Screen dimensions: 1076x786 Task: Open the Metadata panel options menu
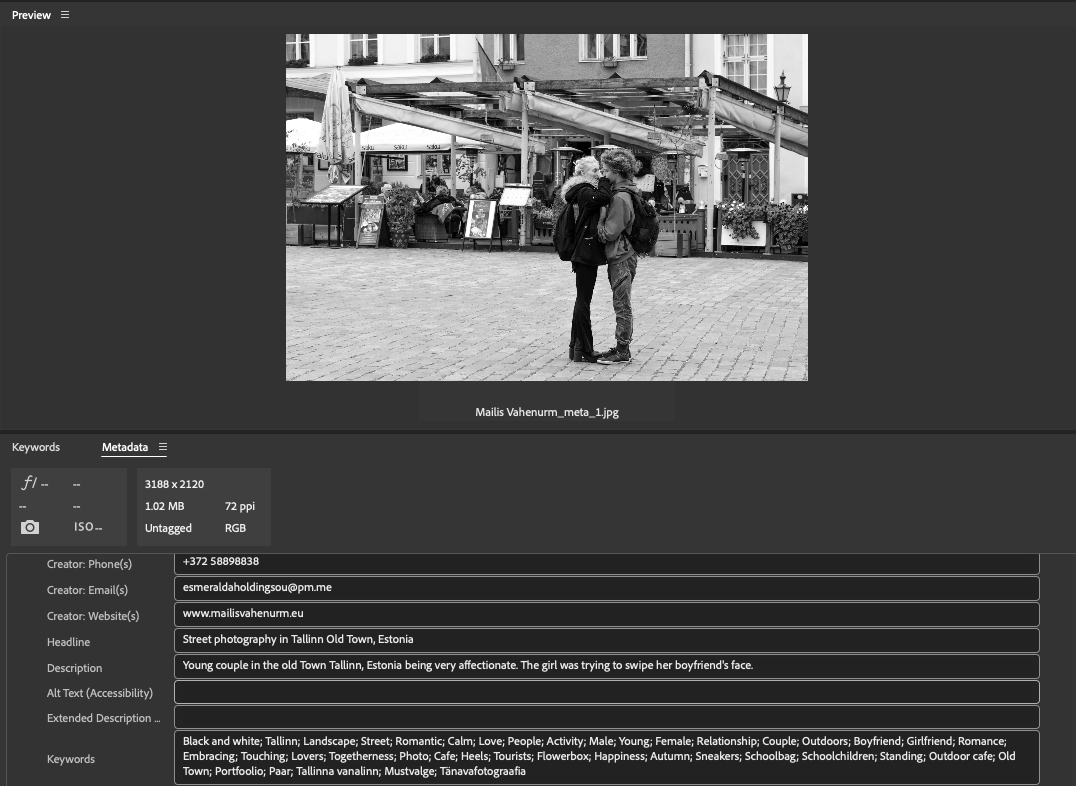coord(163,447)
